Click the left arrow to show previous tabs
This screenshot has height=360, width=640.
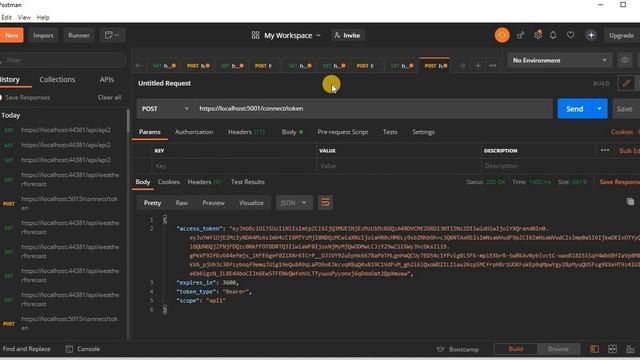tap(138, 65)
